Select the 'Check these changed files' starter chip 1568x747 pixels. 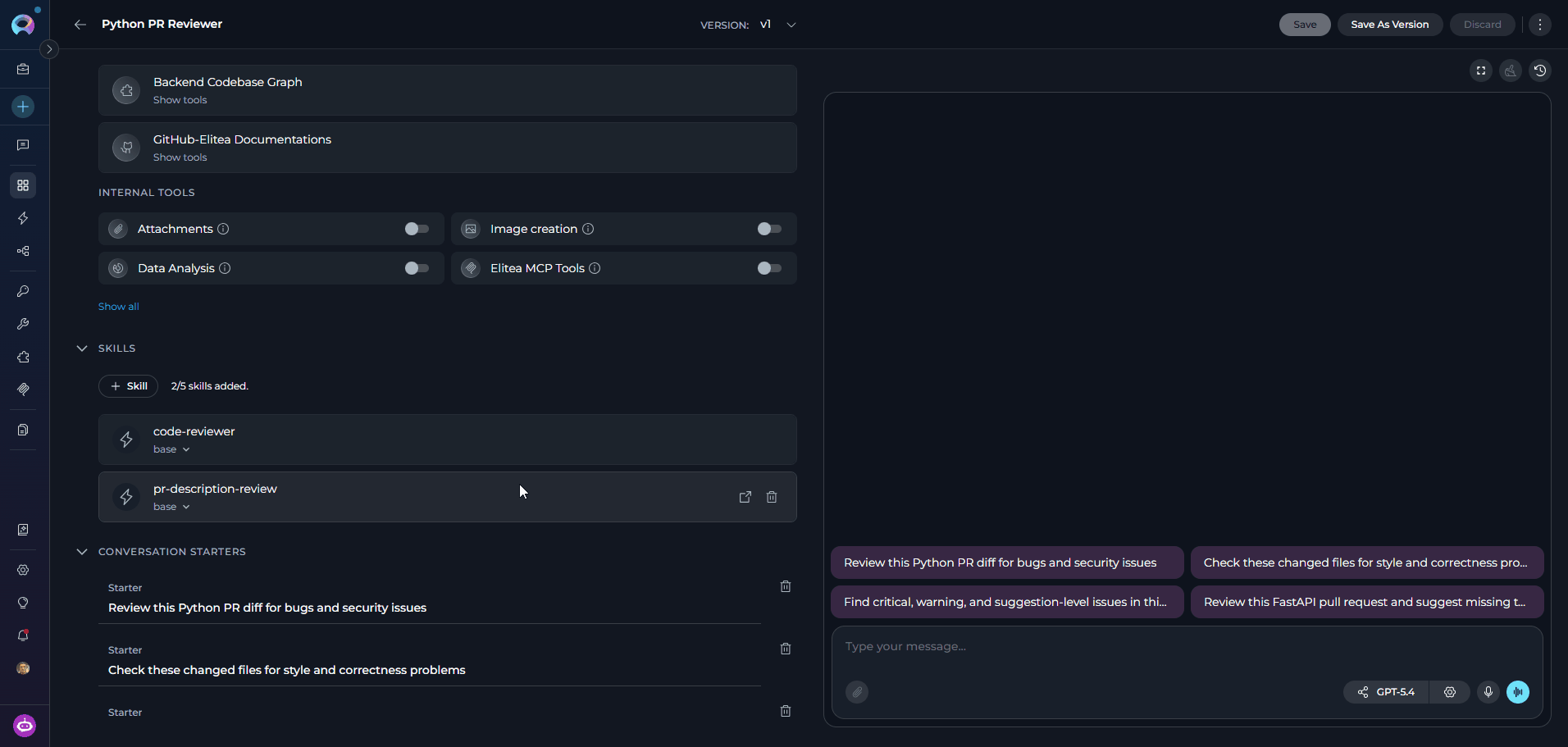pyautogui.click(x=1367, y=563)
